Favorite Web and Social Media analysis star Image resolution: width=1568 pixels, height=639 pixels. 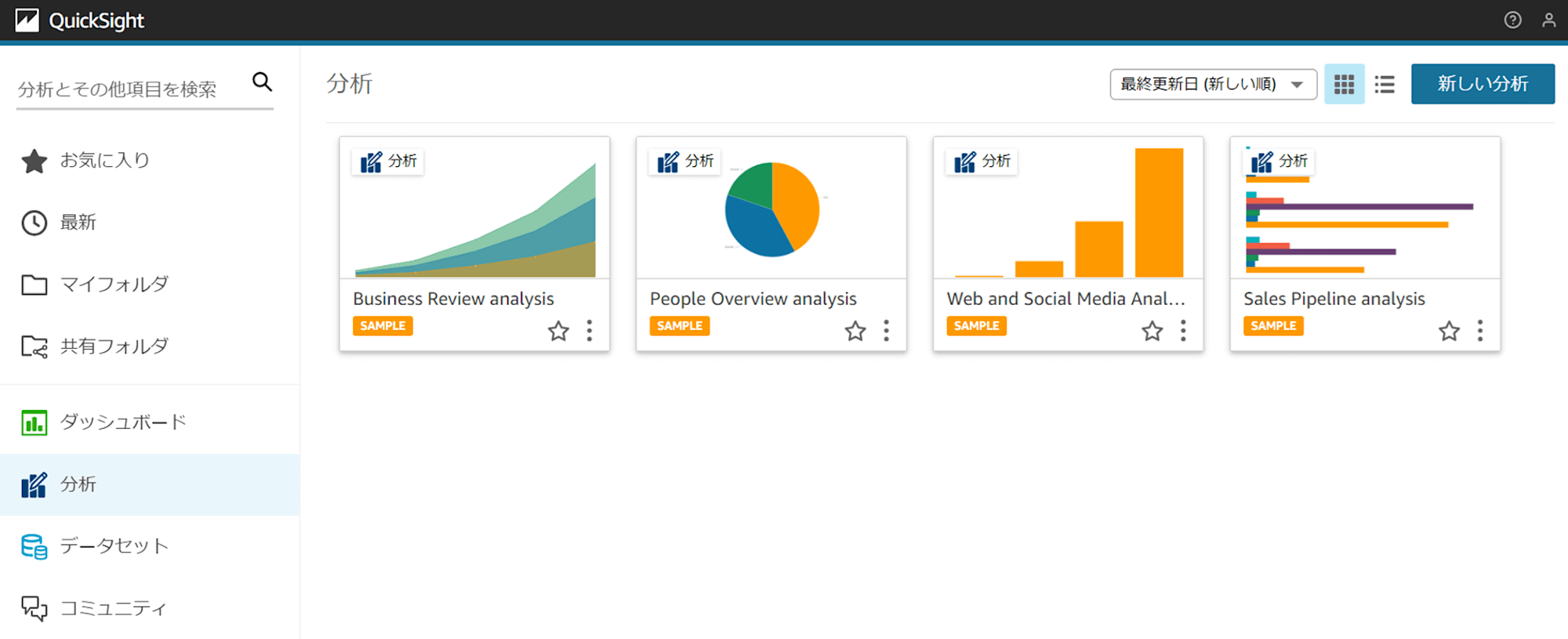click(x=1152, y=331)
